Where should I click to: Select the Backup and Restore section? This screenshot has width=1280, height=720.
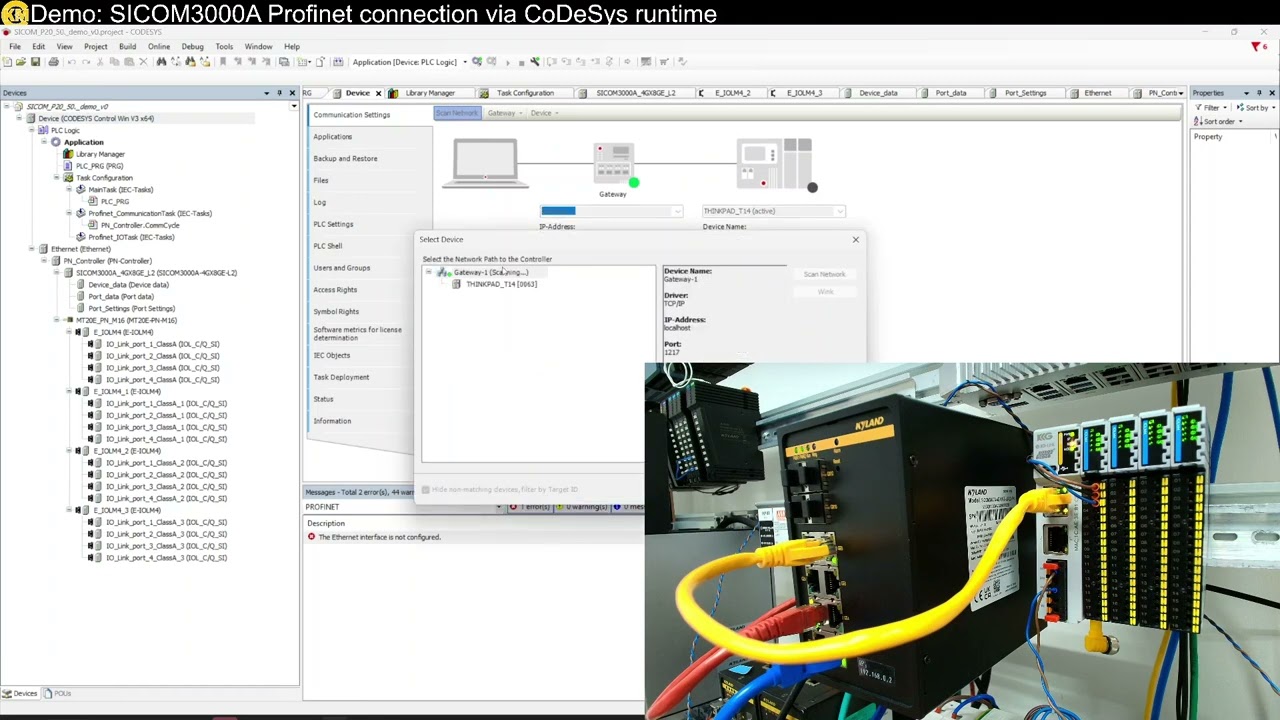click(x=345, y=158)
